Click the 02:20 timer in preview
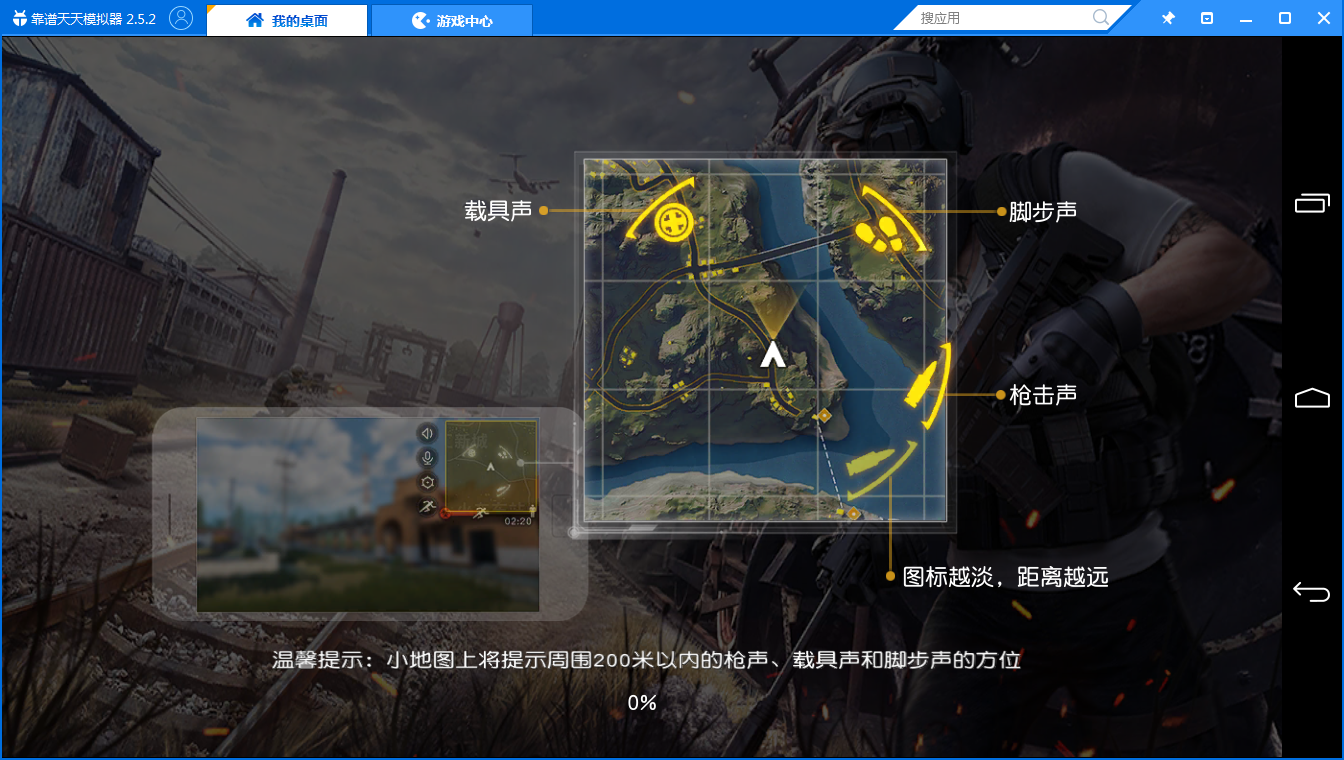This screenshot has height=760, width=1344. click(x=518, y=521)
